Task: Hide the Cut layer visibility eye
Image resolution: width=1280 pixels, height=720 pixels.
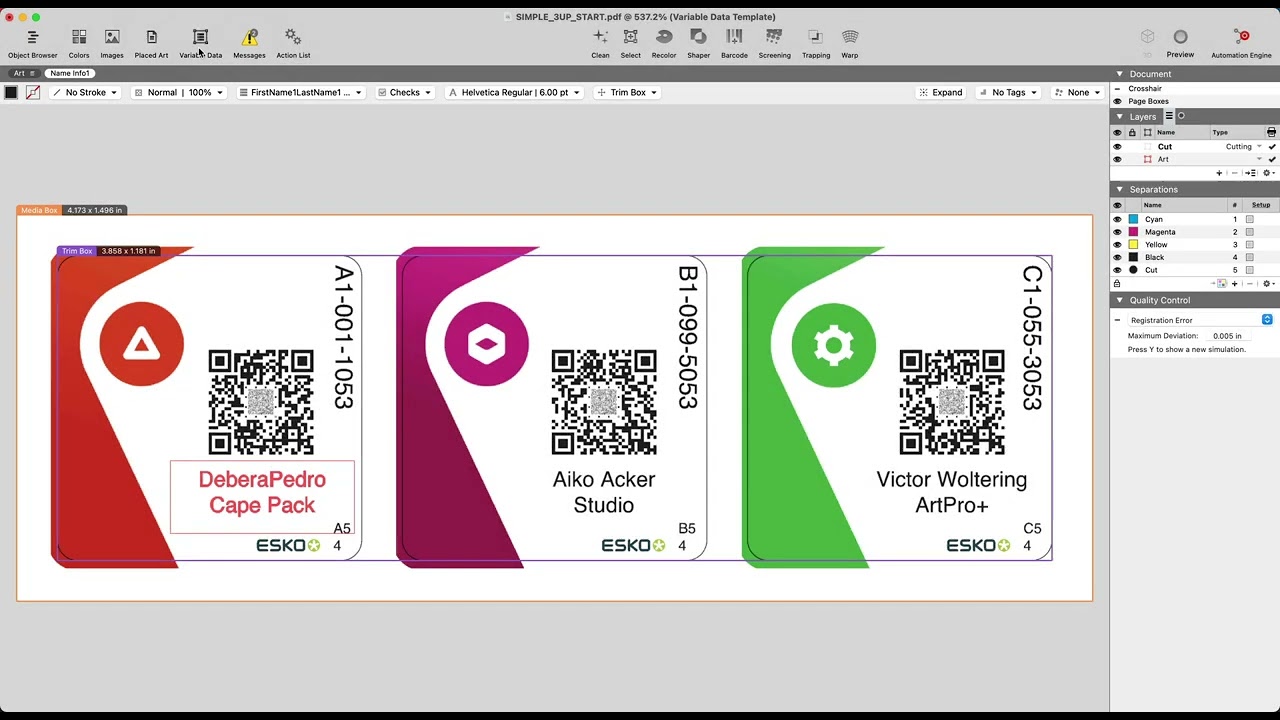Action: [x=1117, y=147]
